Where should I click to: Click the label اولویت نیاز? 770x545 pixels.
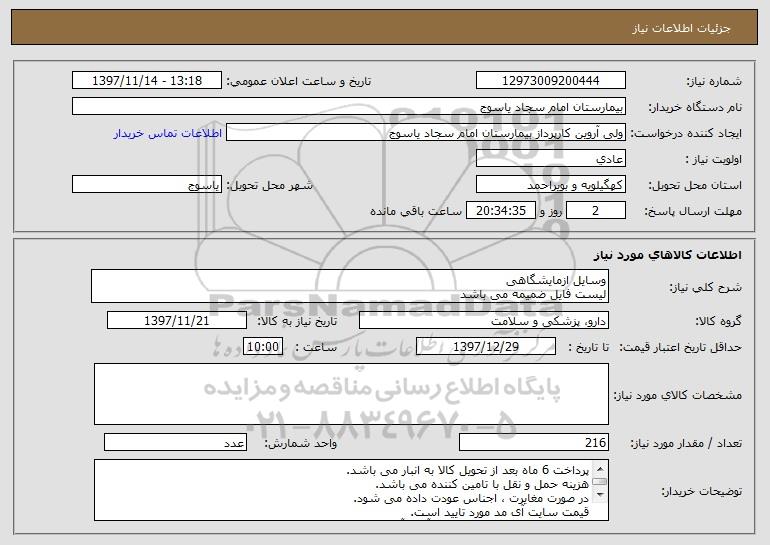(x=714, y=159)
